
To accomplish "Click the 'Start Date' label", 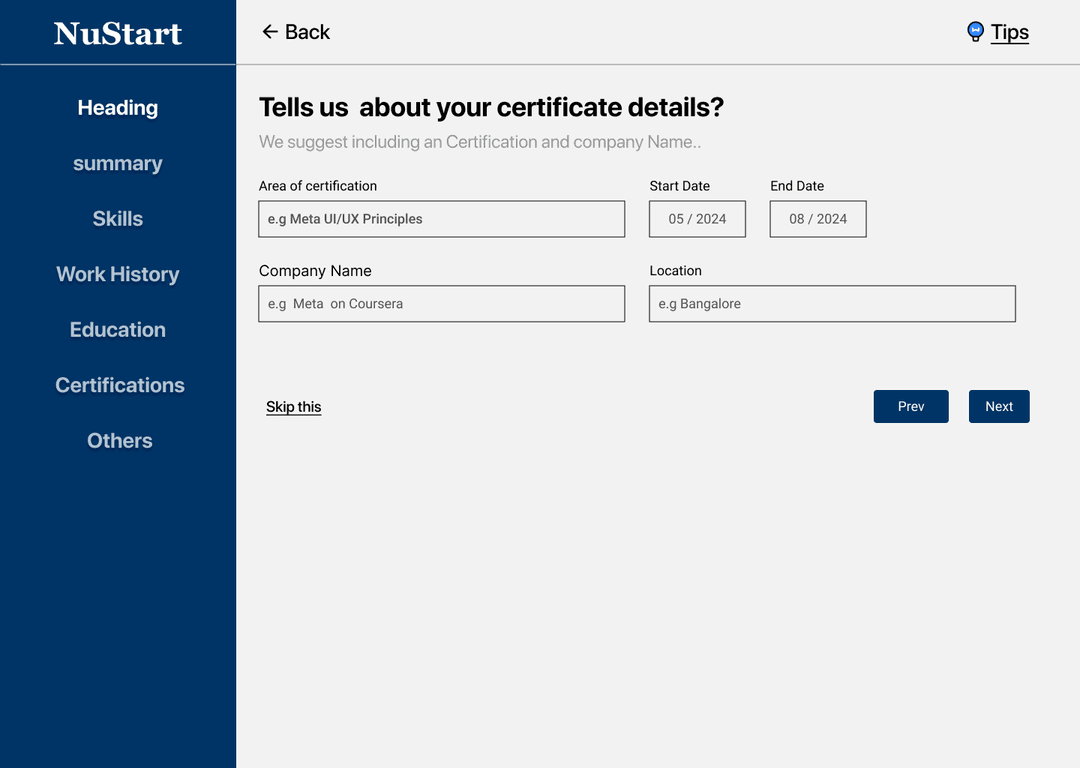I will (x=679, y=186).
